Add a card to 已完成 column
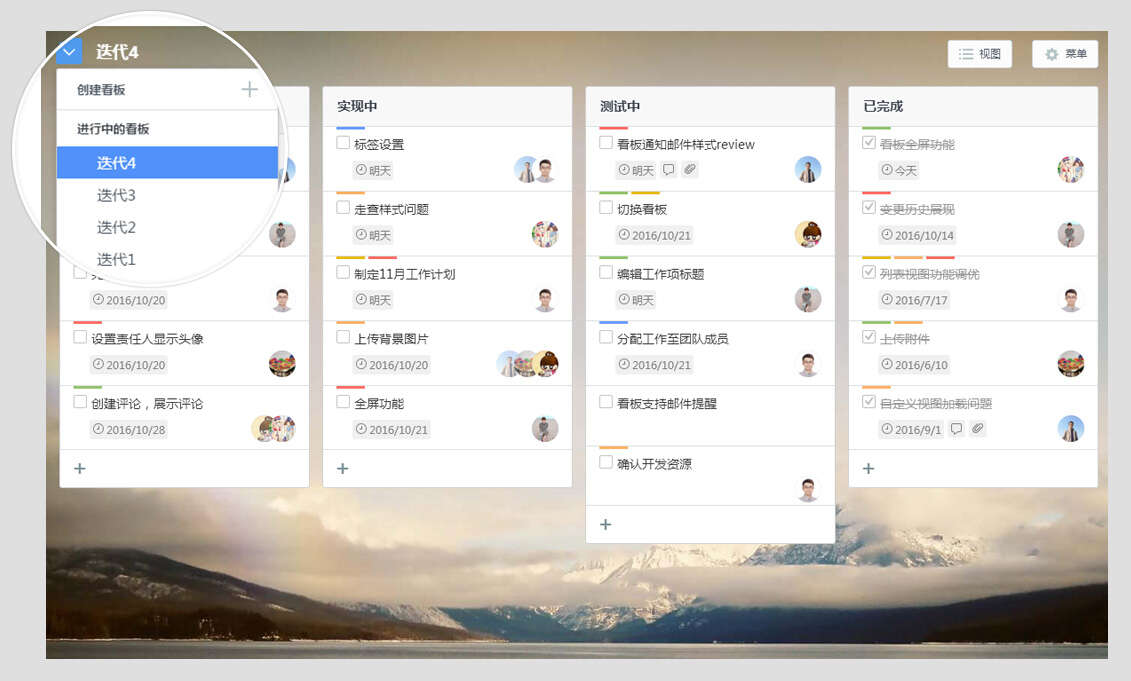 pyautogui.click(x=868, y=469)
